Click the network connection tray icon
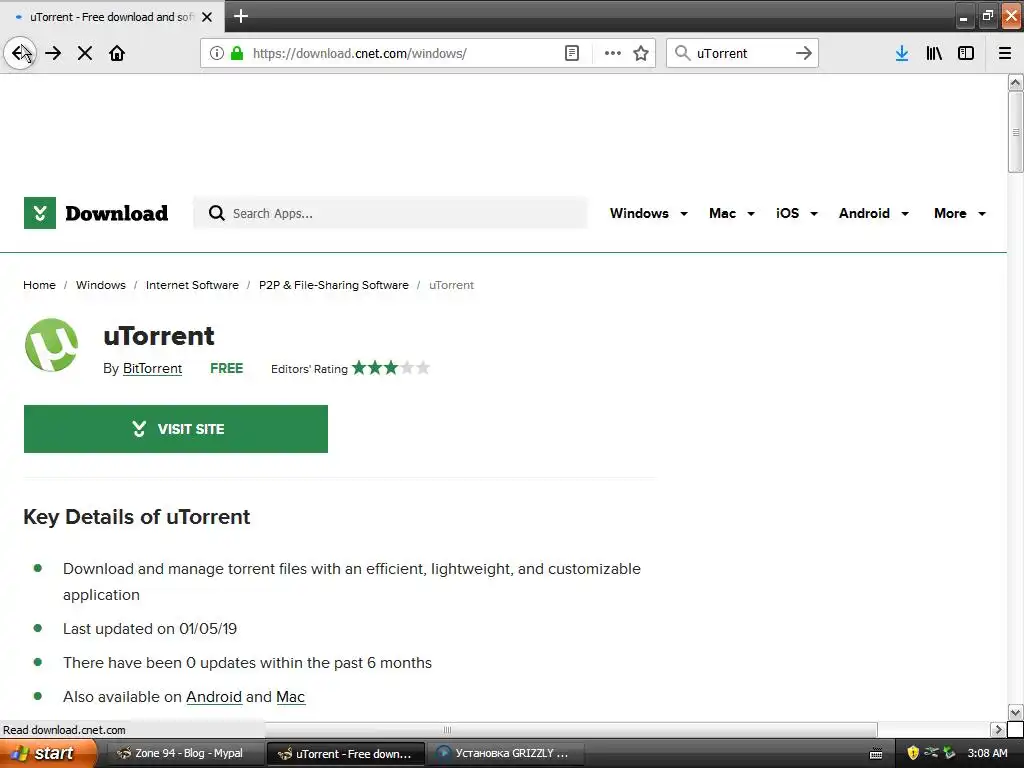 point(931,752)
